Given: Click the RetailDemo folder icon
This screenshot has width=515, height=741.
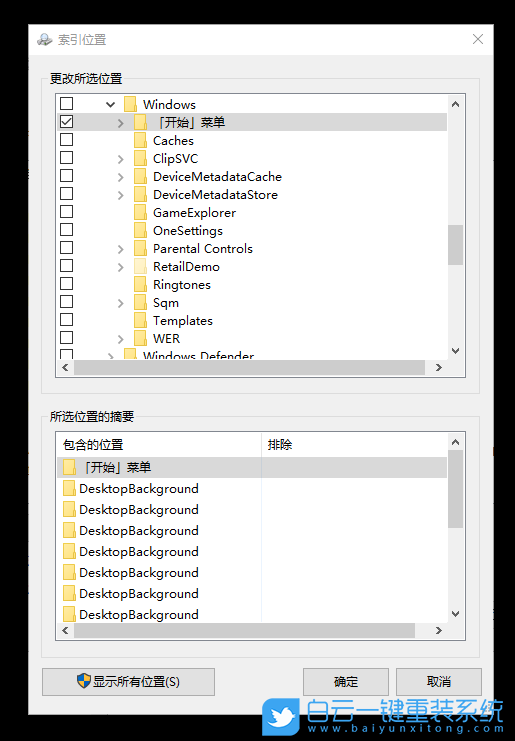Looking at the screenshot, I should click(140, 266).
